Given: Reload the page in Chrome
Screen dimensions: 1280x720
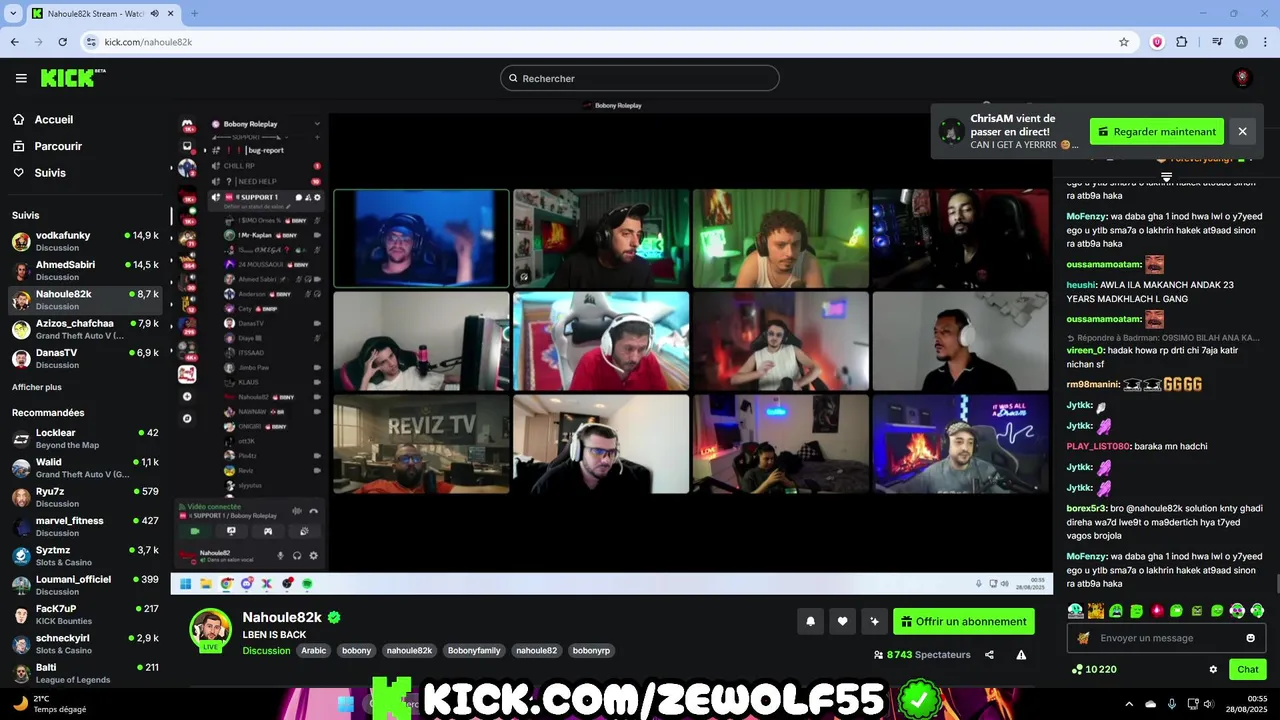Looking at the screenshot, I should pos(62,42).
